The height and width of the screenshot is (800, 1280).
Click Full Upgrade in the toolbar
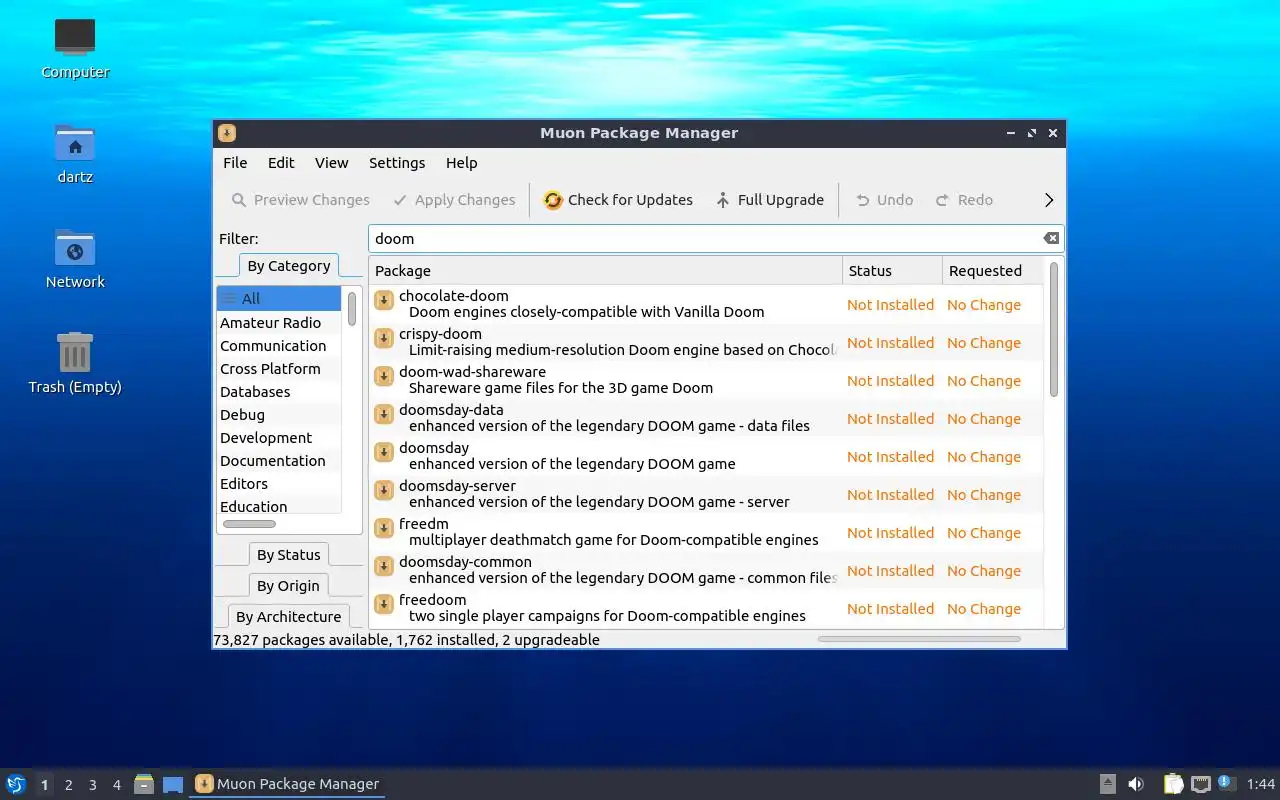[769, 200]
